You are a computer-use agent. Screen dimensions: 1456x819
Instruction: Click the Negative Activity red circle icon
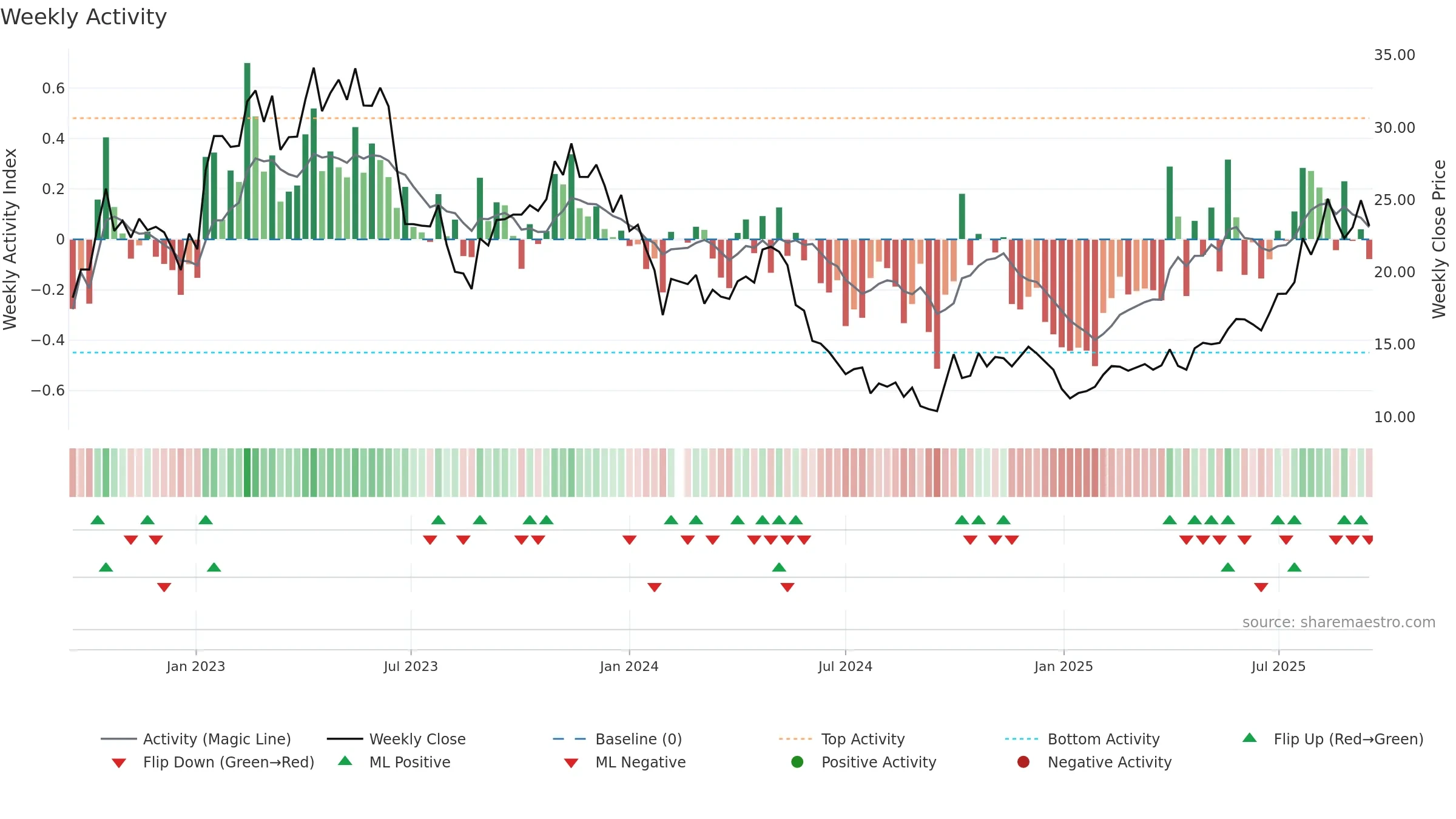(x=1023, y=762)
